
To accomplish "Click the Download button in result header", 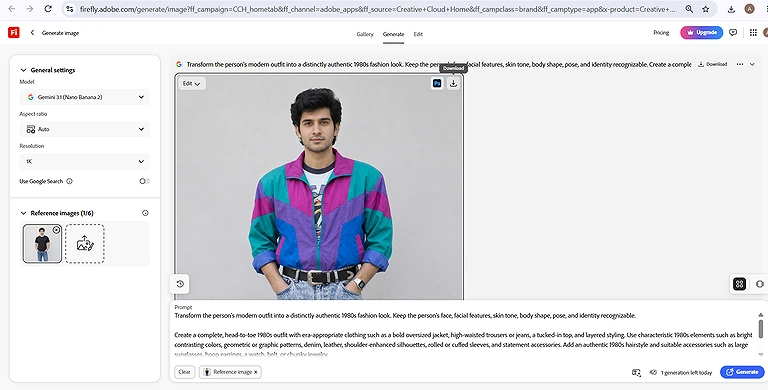I will click(713, 64).
